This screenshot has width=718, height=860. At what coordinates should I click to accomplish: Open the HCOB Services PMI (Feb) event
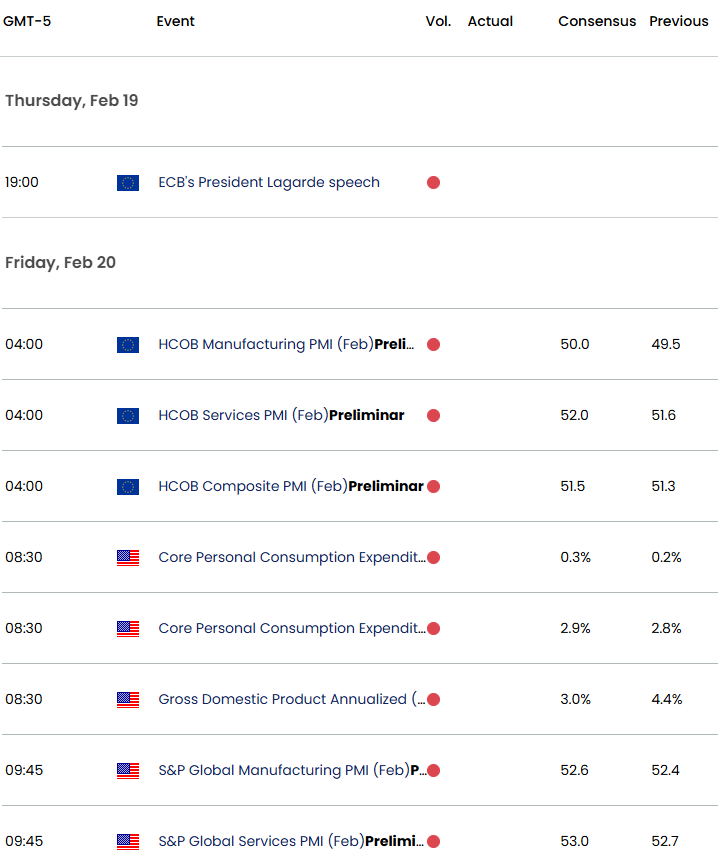pos(281,416)
